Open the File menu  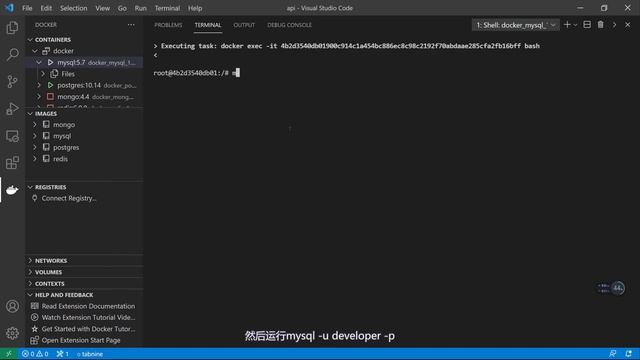pos(27,8)
